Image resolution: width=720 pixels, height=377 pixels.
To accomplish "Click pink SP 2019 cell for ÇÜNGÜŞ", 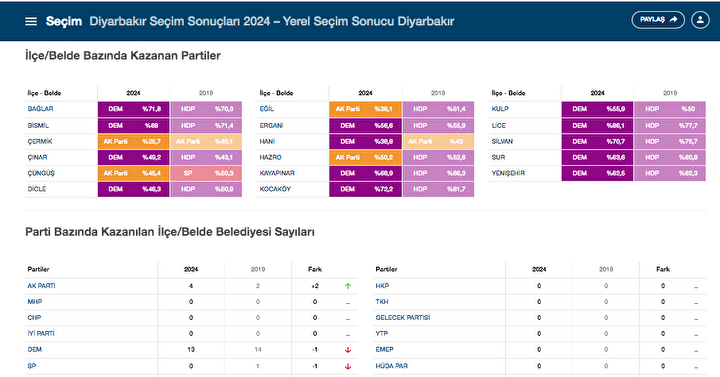I will coord(206,173).
